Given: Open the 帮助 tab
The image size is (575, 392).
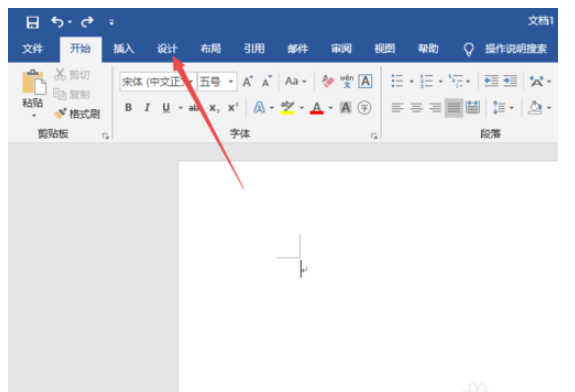Looking at the screenshot, I should [428, 48].
